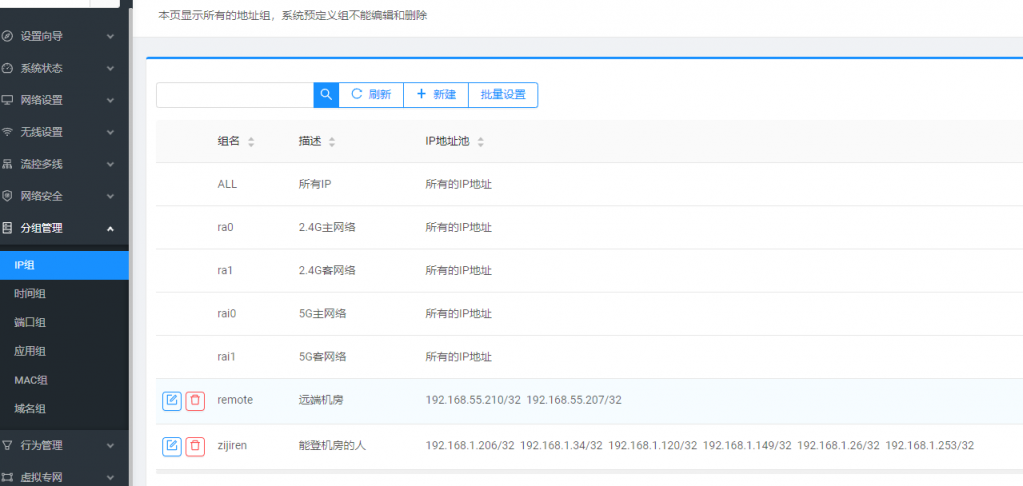Screen dimensions: 1023x486
Task: Click the 2.4G主网络 description cell
Action: 327,228
